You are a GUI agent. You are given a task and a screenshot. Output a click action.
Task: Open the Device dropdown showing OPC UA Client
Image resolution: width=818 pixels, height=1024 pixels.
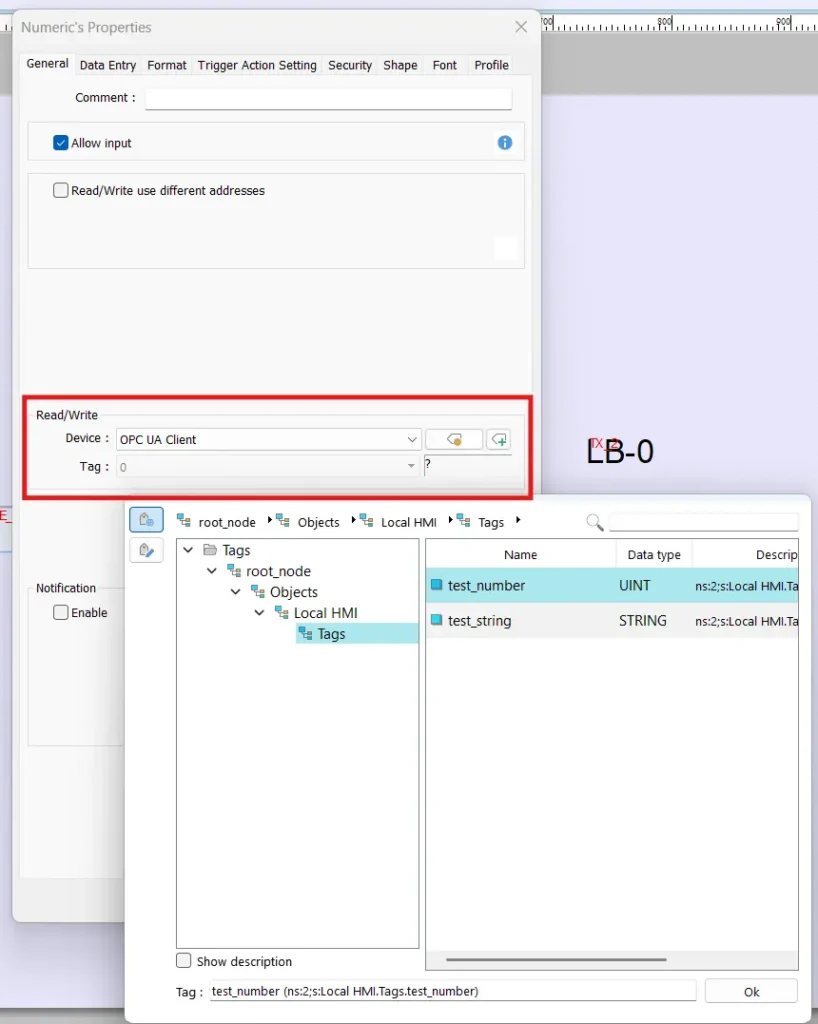pos(411,439)
